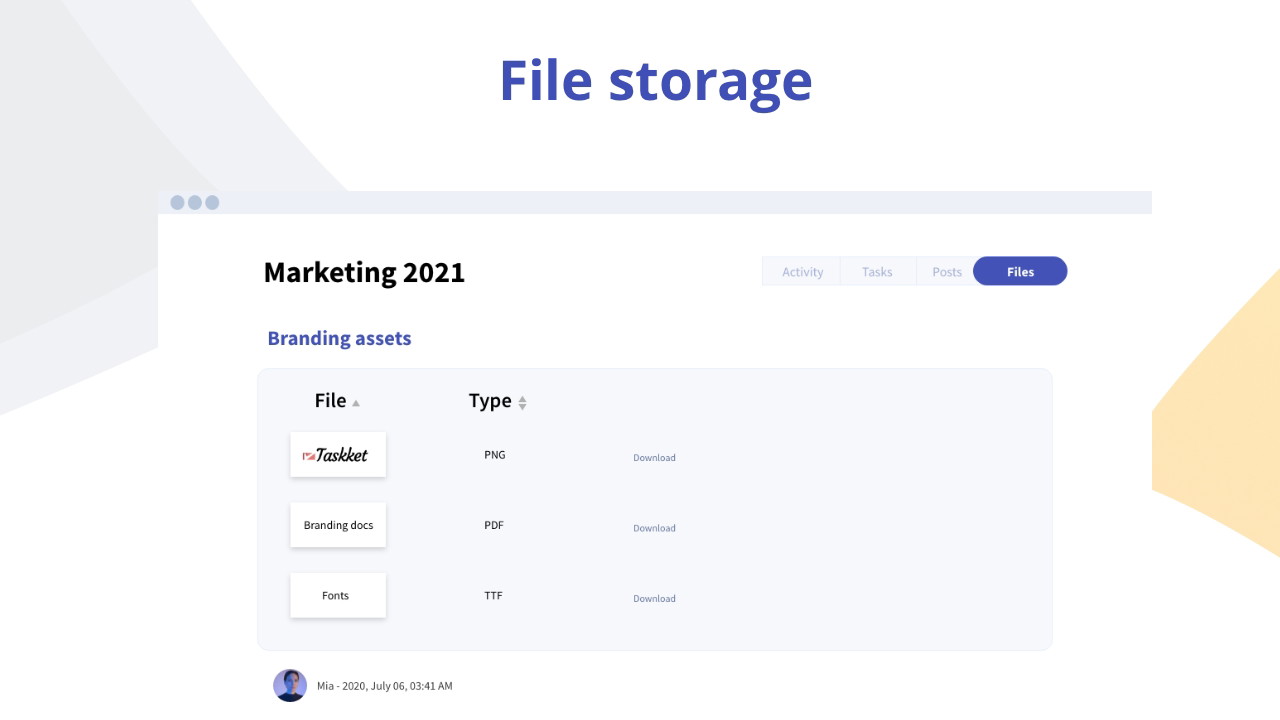Screen dimensions: 1280x720
Task: Download the Branding docs PDF
Action: [654, 528]
